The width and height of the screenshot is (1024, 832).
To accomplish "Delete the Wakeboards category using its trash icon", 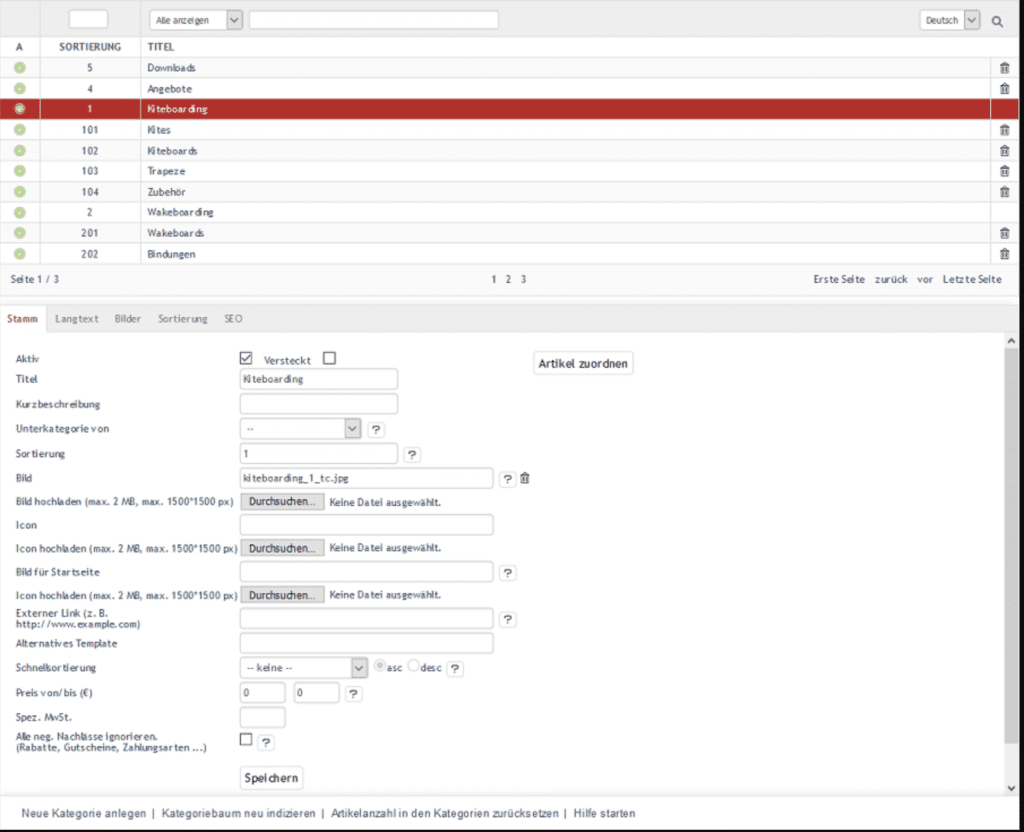I will pyautogui.click(x=1004, y=232).
